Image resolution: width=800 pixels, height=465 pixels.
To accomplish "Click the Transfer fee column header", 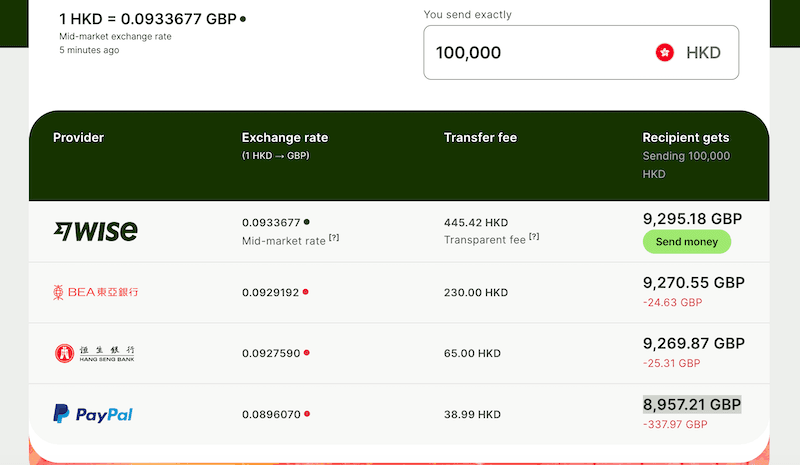I will coord(480,138).
